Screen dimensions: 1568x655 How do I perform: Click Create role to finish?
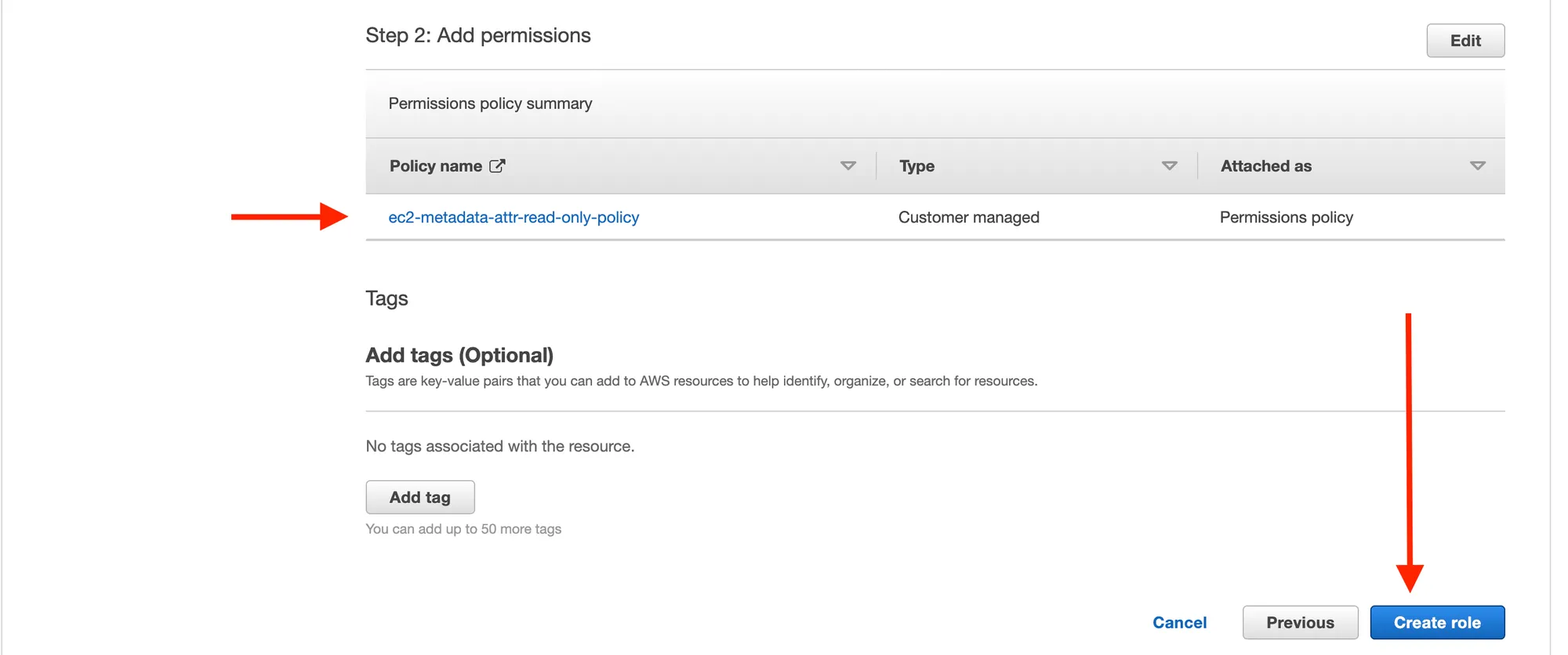[x=1436, y=623]
